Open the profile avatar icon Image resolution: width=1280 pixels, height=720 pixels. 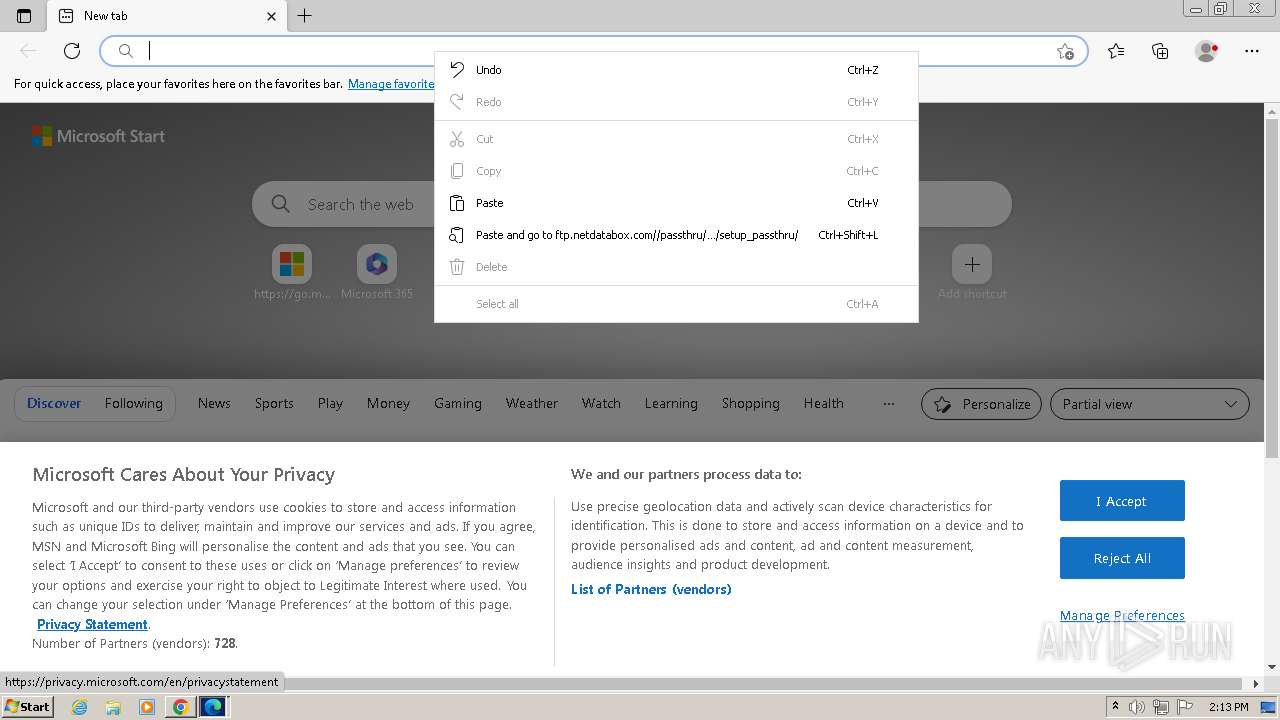[1206, 51]
